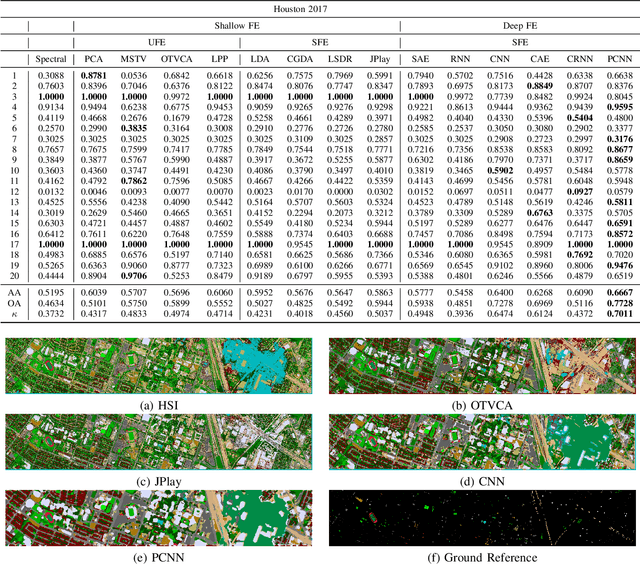
Task: Select the "AA" row label
Action: pyautogui.click(x=12, y=291)
